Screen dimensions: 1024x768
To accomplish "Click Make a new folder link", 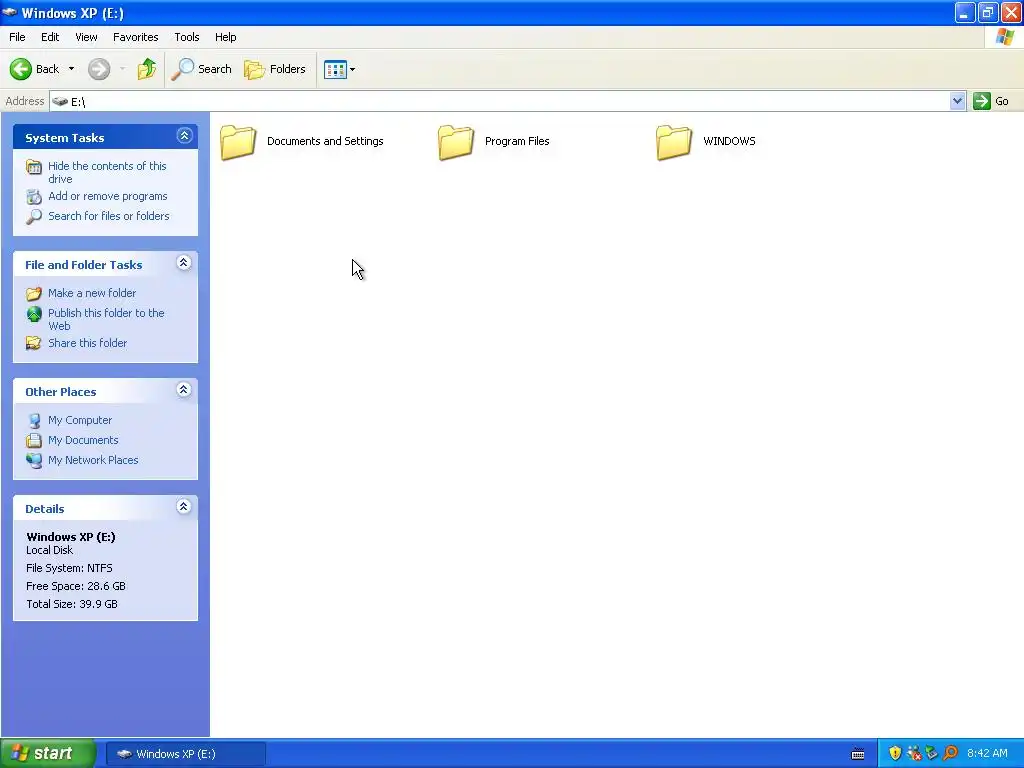I will tap(92, 293).
